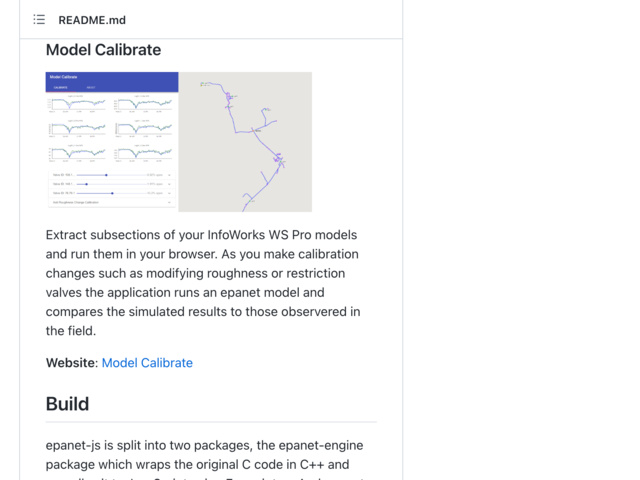This screenshot has height=480, width=640.
Task: Click the README.md file name
Action: [x=92, y=19]
